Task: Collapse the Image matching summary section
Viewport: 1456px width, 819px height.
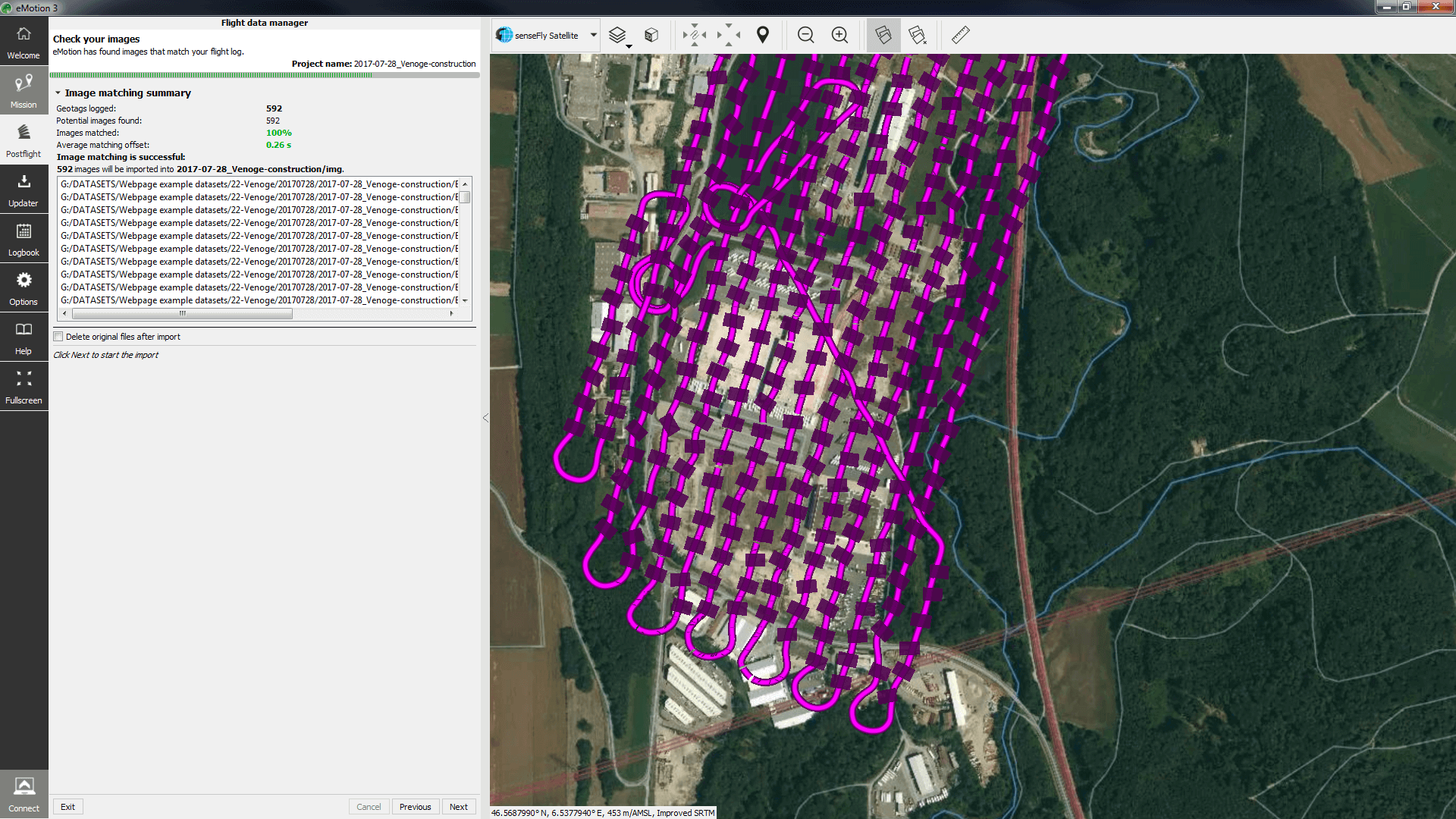Action: pos(58,93)
